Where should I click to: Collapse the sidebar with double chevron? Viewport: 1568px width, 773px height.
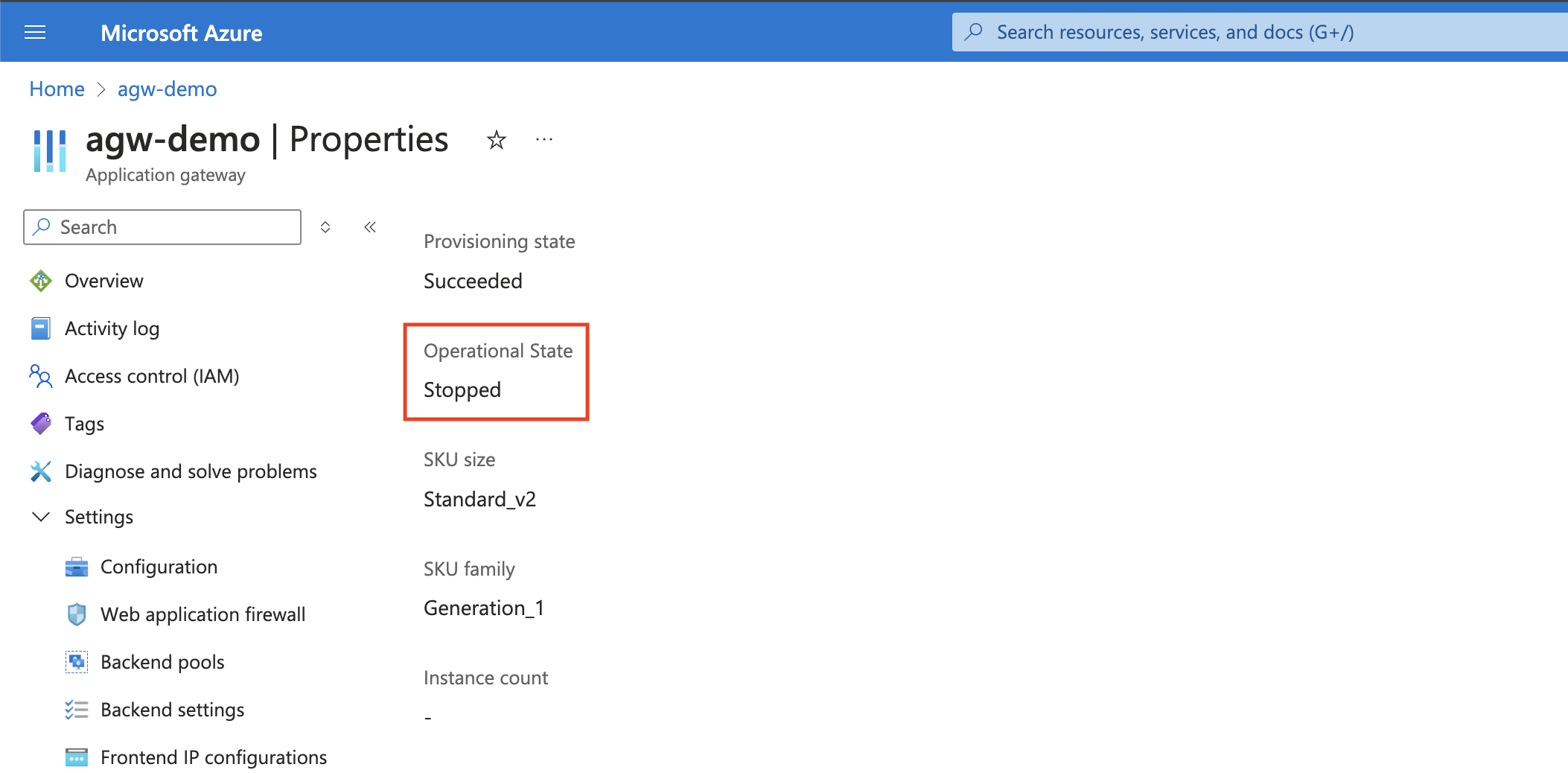click(x=370, y=227)
